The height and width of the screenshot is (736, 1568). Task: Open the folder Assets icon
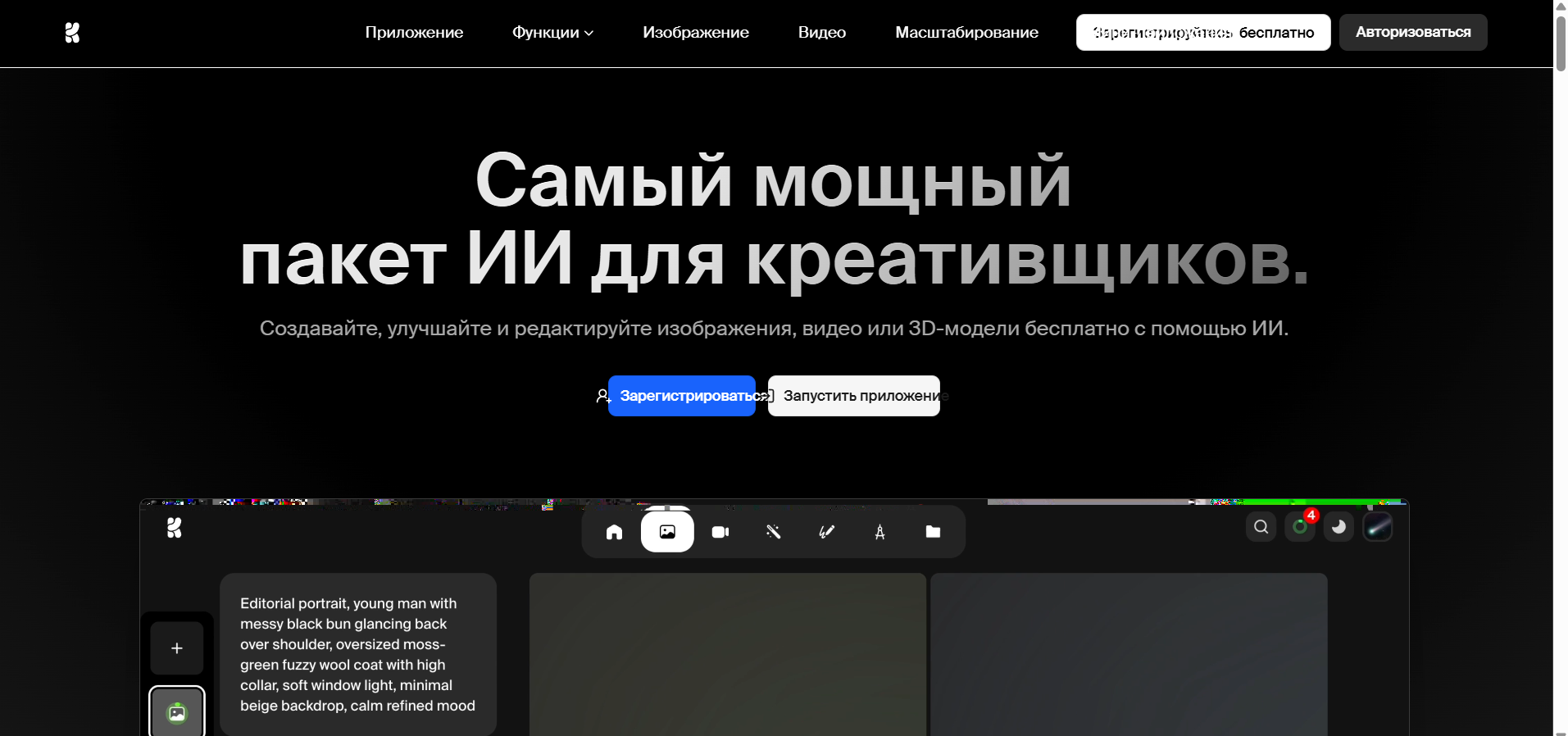coord(933,532)
